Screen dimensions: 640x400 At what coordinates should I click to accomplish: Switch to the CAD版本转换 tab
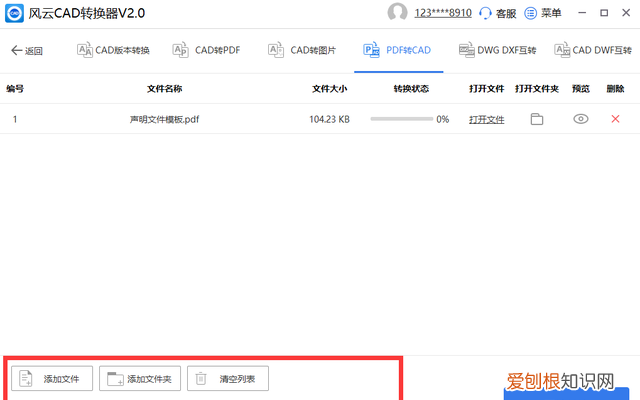tap(113, 50)
